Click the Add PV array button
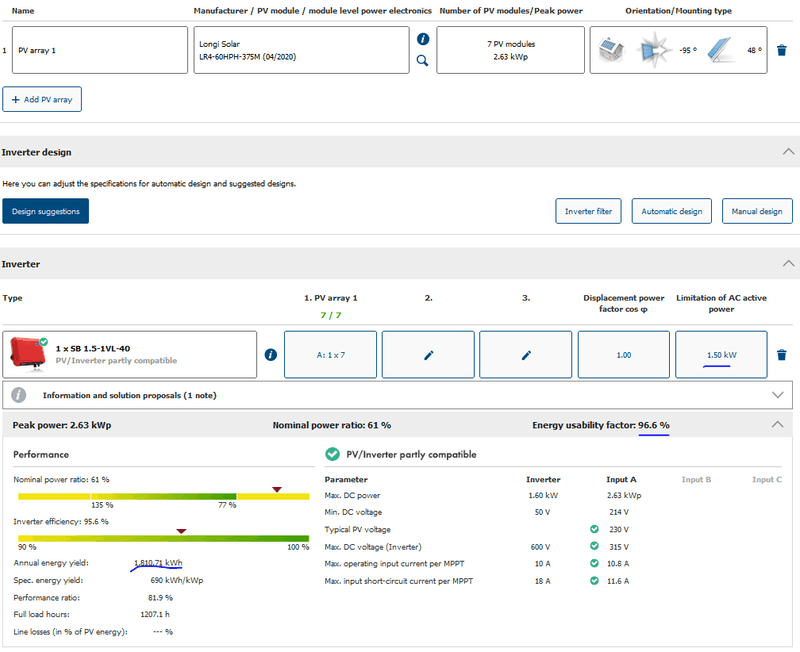The height and width of the screenshot is (652, 800). tap(42, 100)
